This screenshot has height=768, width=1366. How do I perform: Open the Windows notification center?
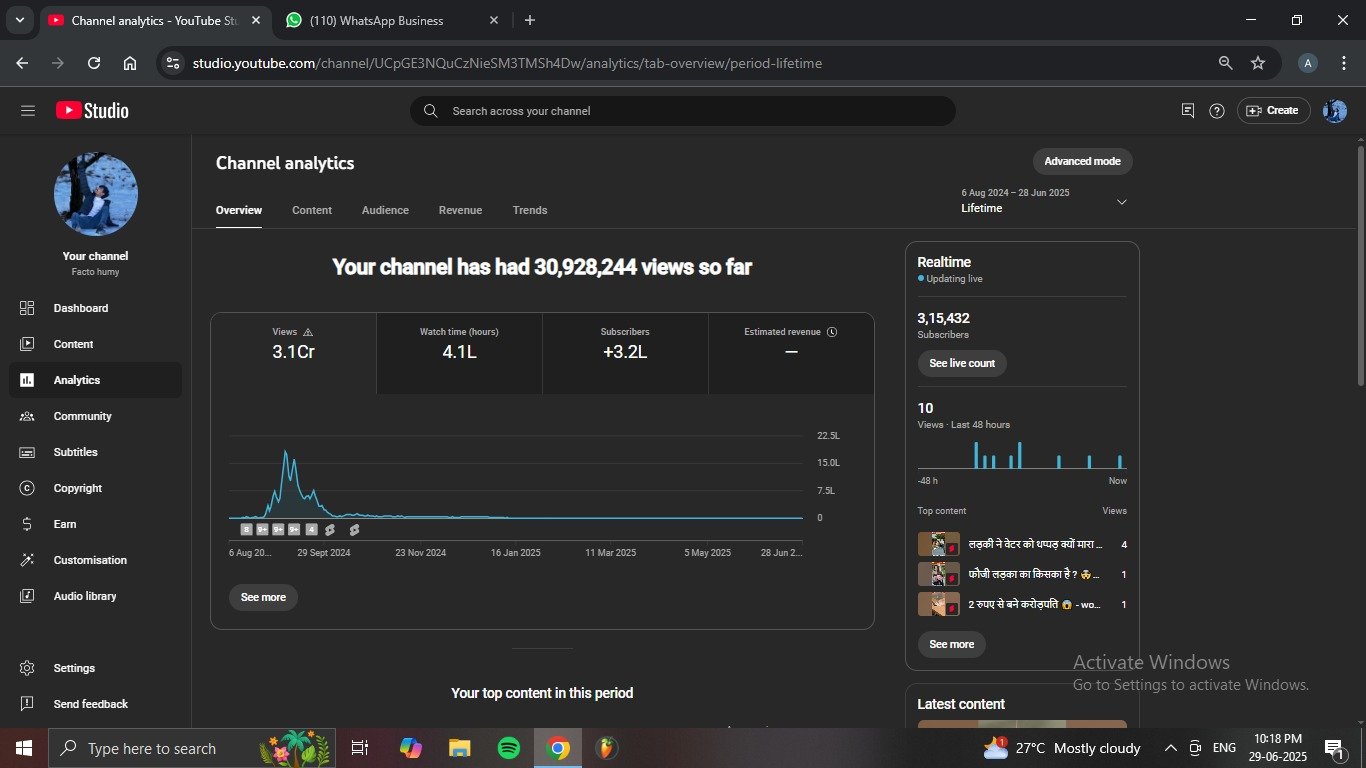(1334, 748)
